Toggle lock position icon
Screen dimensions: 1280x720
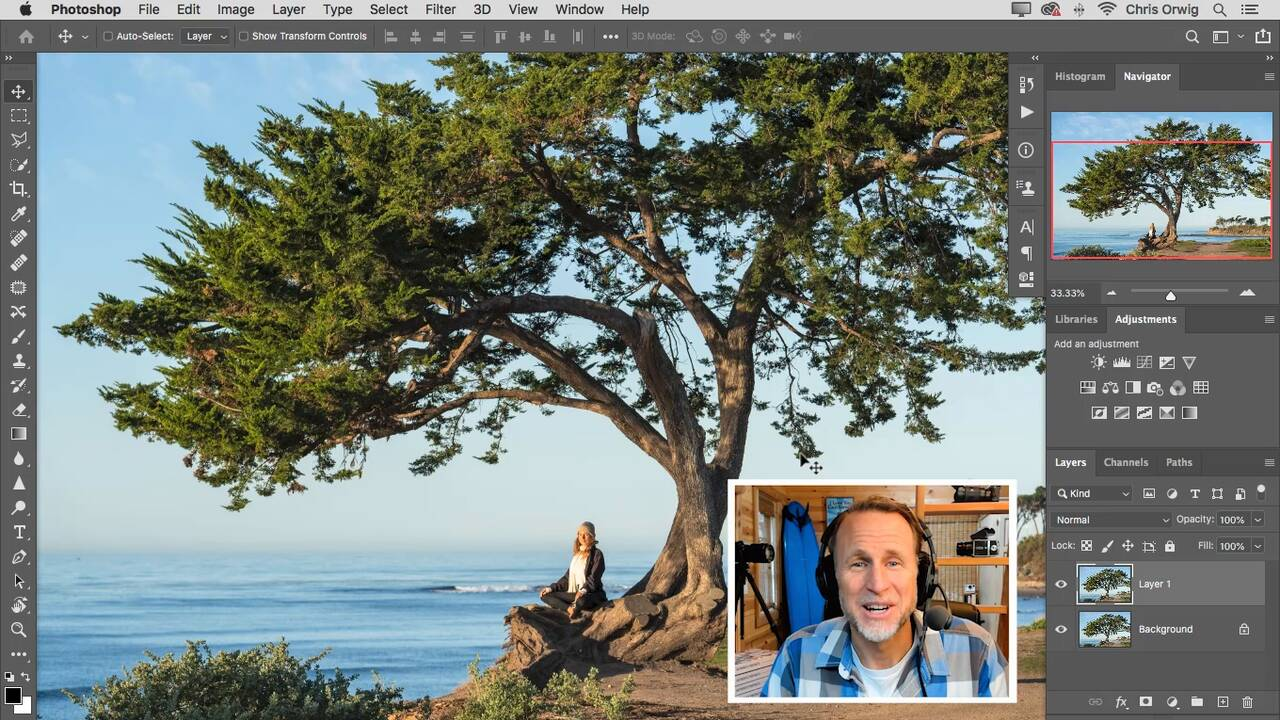pos(1127,546)
